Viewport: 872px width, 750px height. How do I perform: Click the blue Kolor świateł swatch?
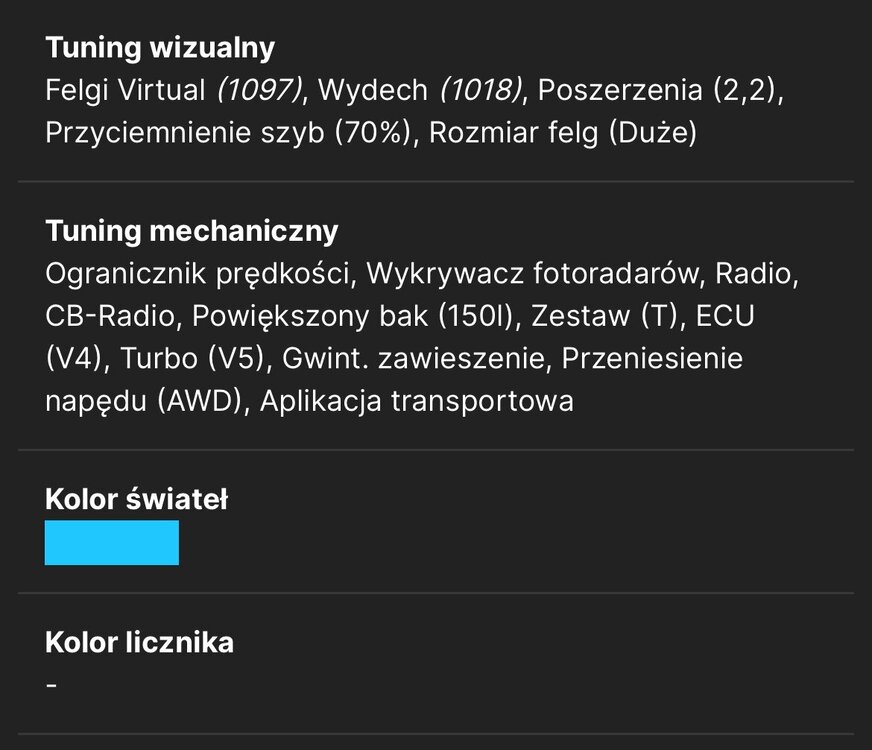(112, 543)
